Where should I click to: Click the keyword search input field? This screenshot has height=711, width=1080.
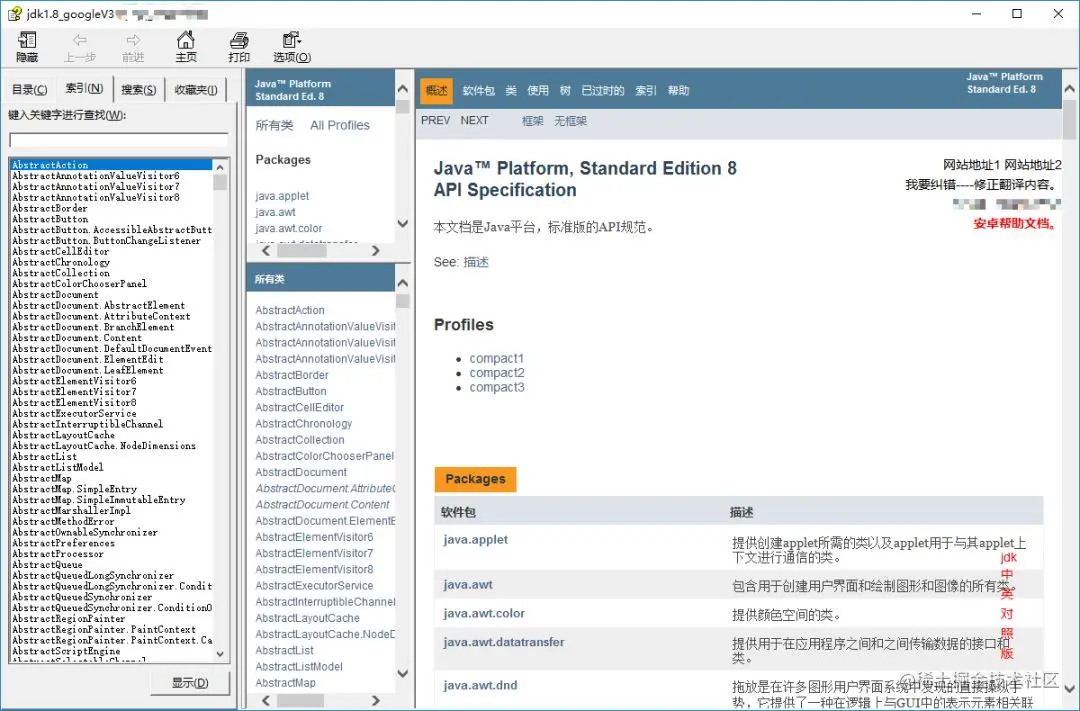(118, 141)
